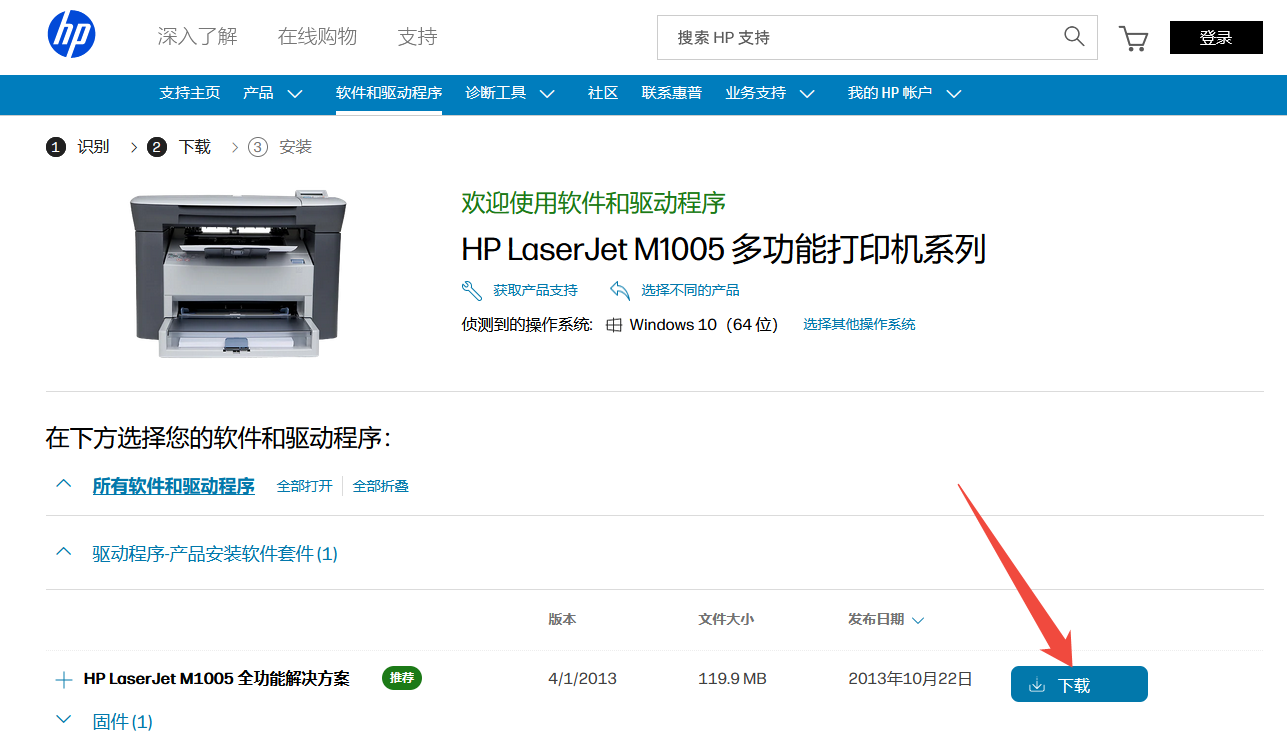Expand the 固件 (1) chevron
Image resolution: width=1287 pixels, height=748 pixels.
[x=64, y=719]
